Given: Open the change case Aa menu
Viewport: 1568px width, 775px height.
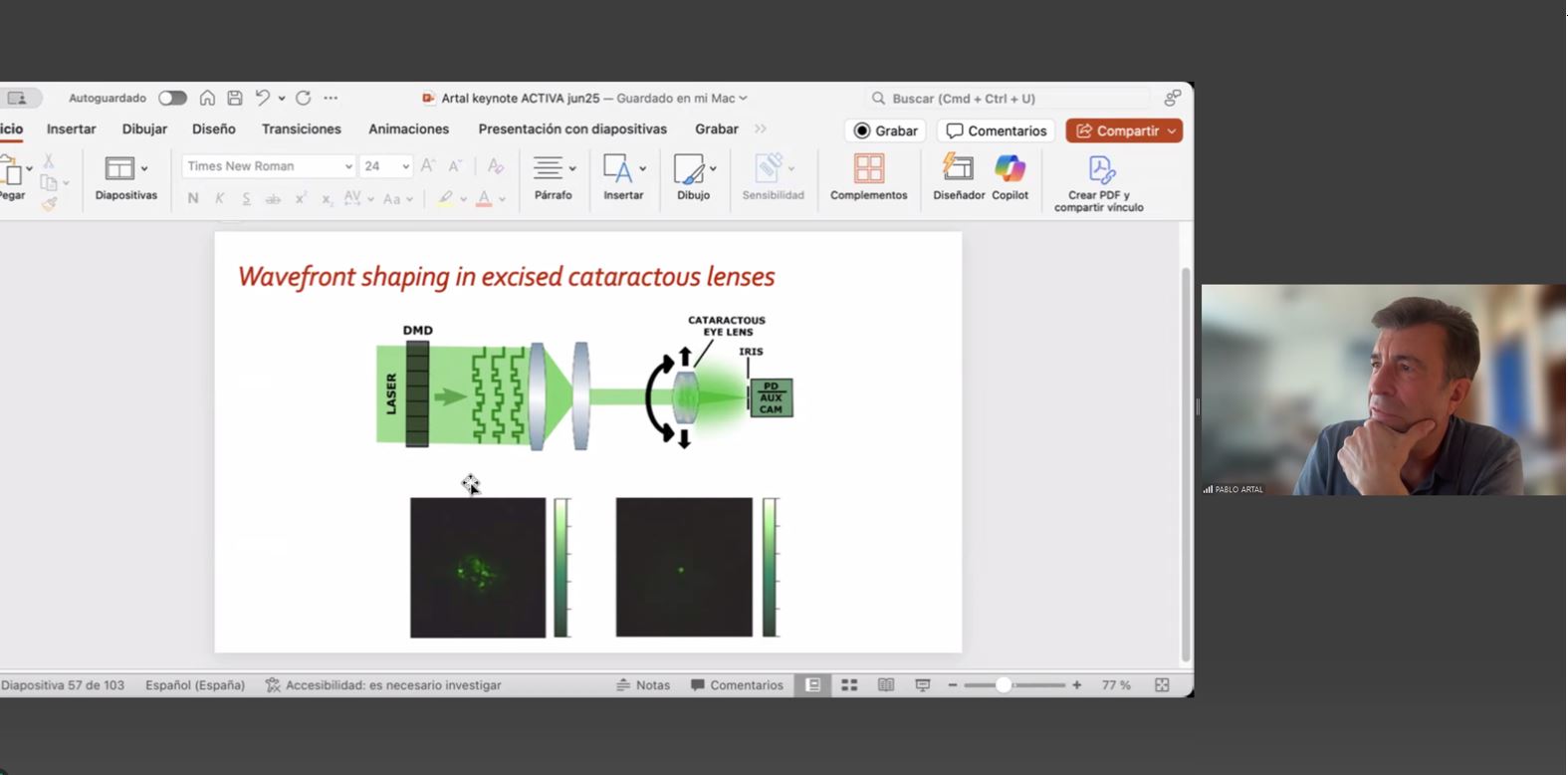Looking at the screenshot, I should pos(391,199).
